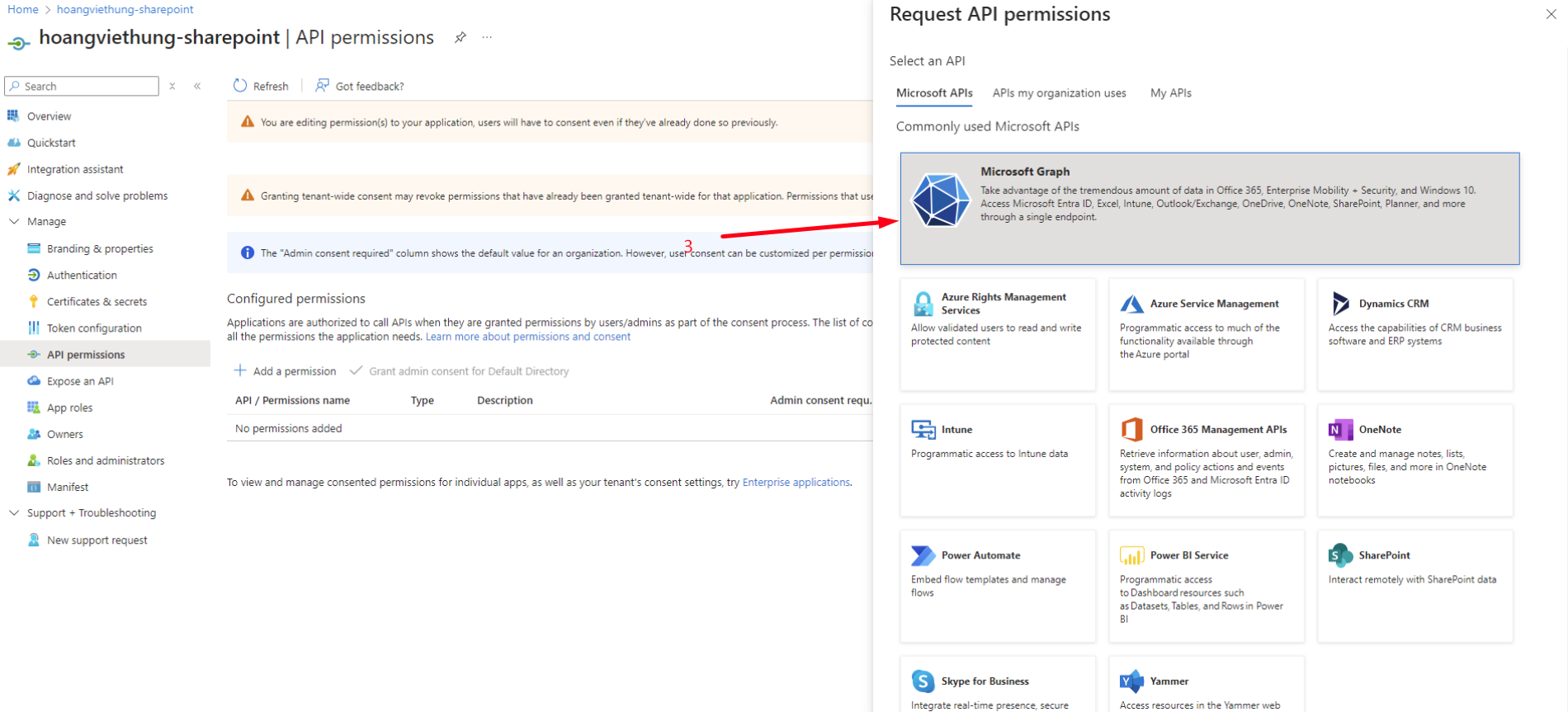Click Expose an API cloud icon

tap(34, 381)
